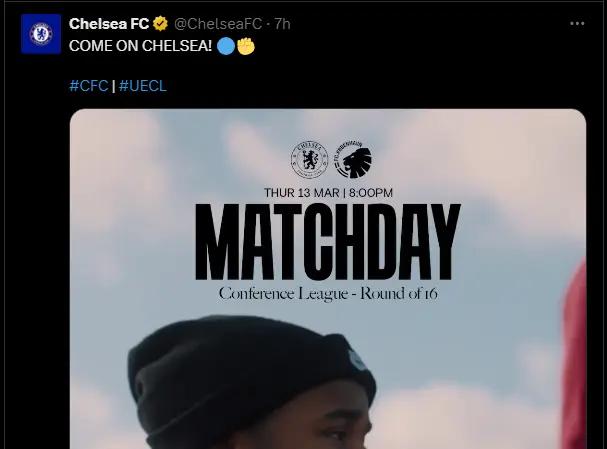Open the Chelsea FC display name
607x449 pixels.
[x=109, y=24]
